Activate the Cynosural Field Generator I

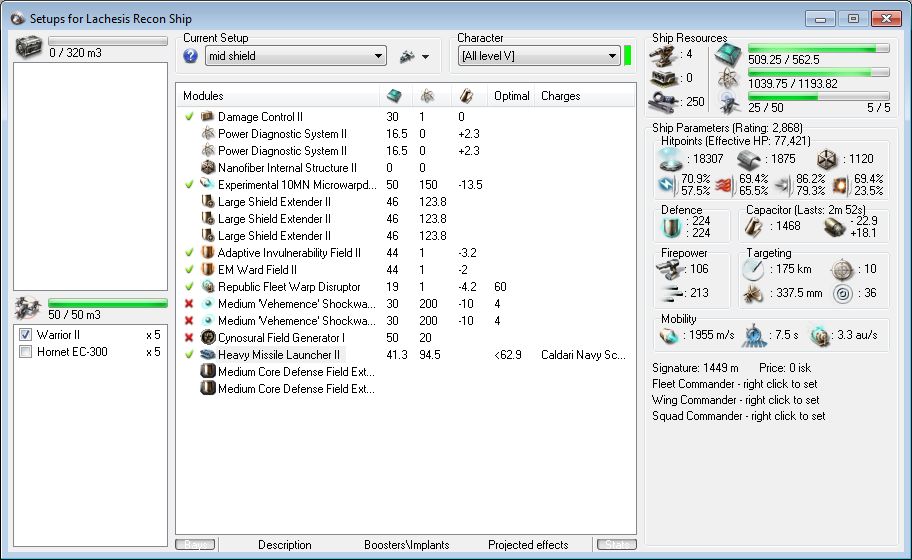pyautogui.click(x=188, y=337)
